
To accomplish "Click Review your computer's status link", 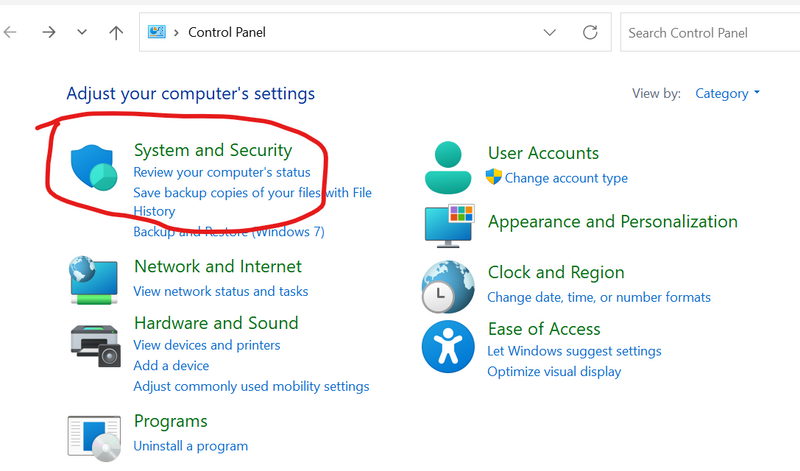I will pos(222,172).
